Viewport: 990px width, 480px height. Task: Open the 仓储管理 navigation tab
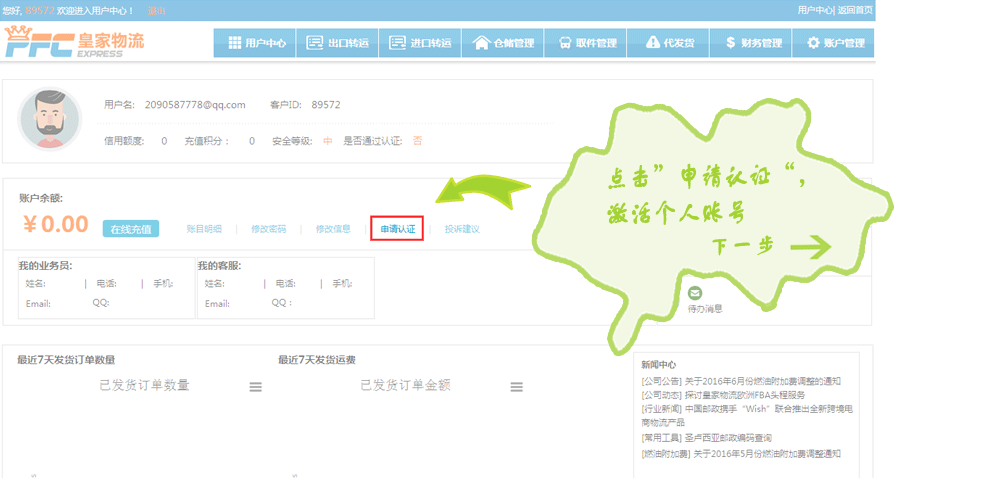[503, 43]
